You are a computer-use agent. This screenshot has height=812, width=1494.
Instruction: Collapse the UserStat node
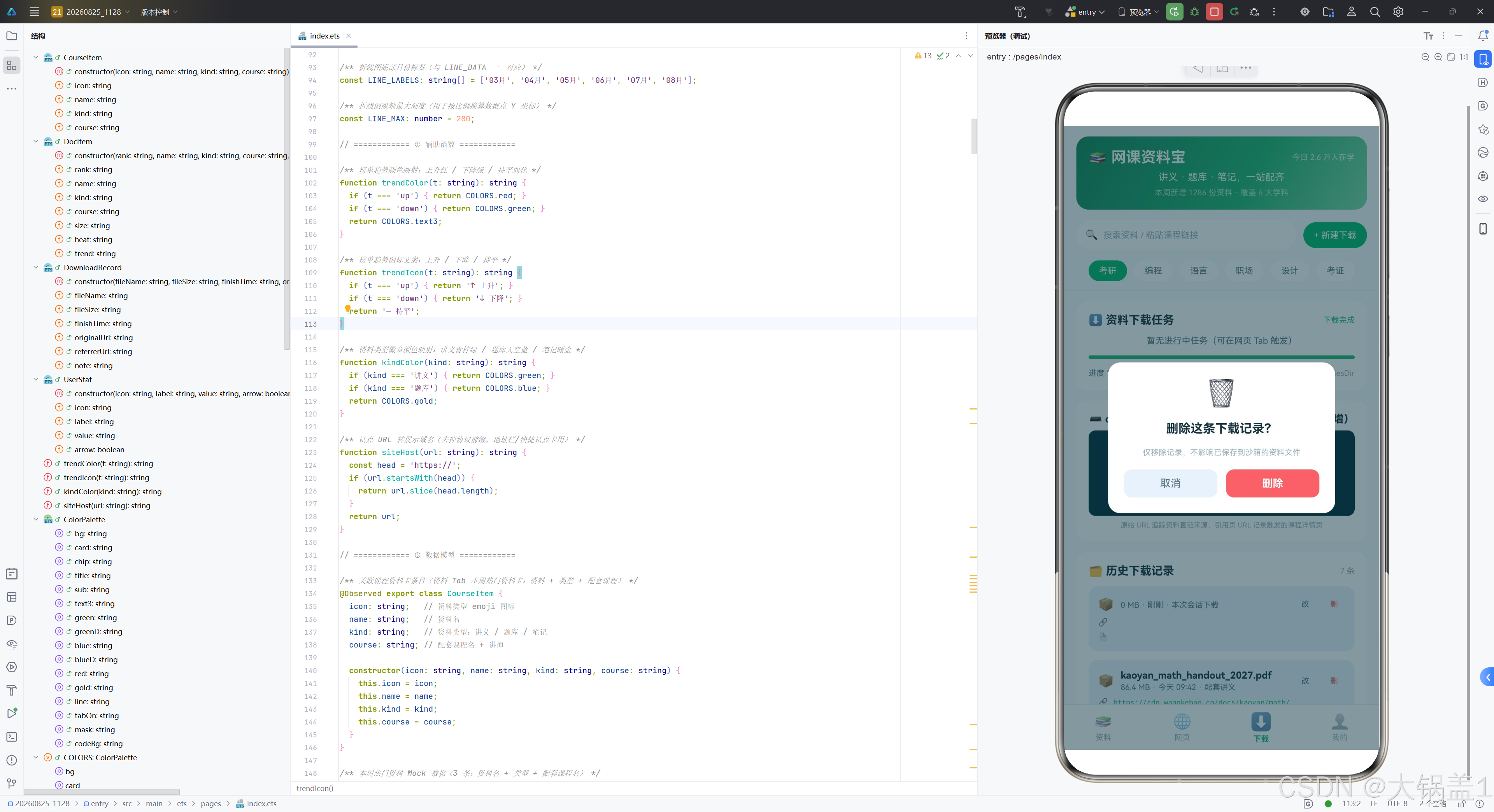click(36, 379)
